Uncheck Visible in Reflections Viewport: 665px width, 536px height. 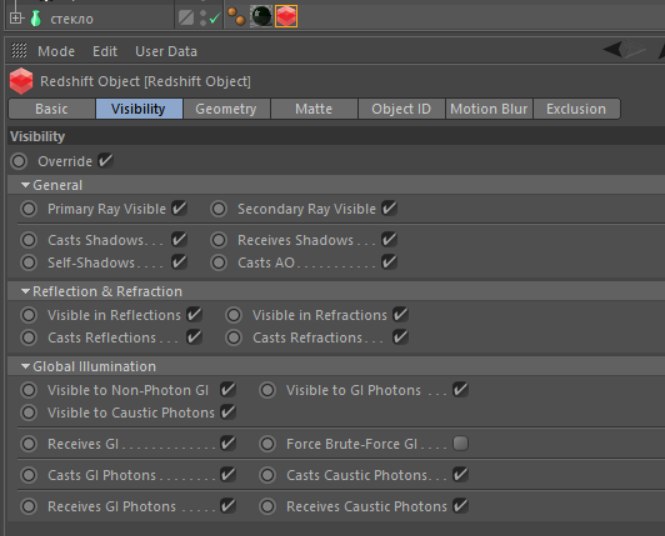(x=194, y=315)
